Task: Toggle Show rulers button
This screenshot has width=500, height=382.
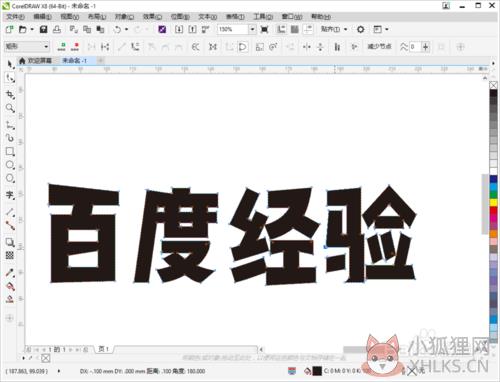Action: pyautogui.click(x=282, y=30)
